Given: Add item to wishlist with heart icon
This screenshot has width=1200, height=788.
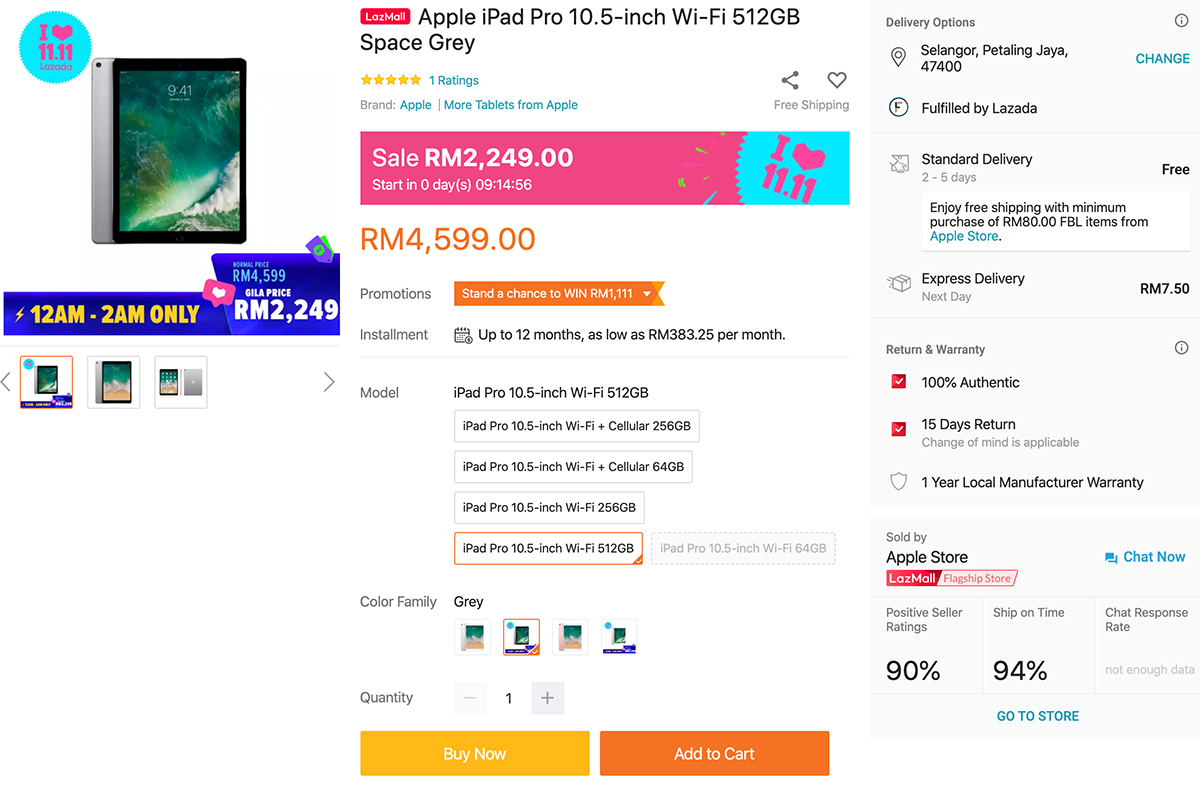Looking at the screenshot, I should coord(837,81).
